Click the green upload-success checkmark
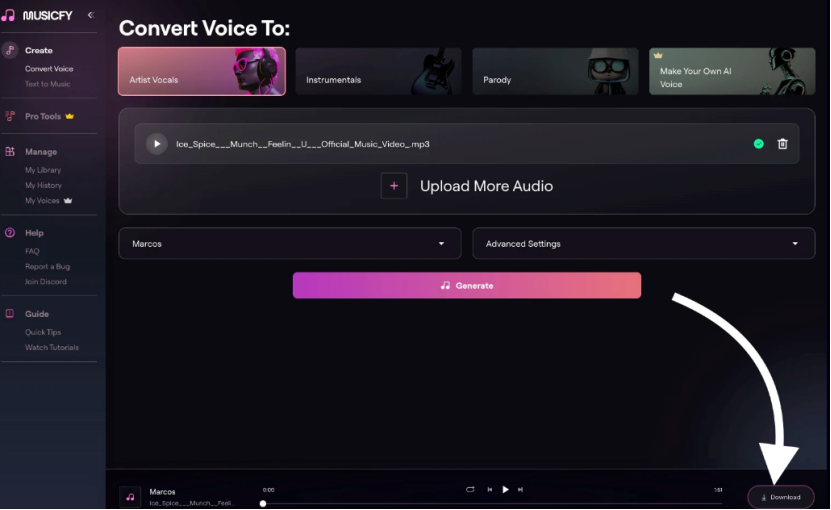The height and width of the screenshot is (510, 831). point(758,144)
